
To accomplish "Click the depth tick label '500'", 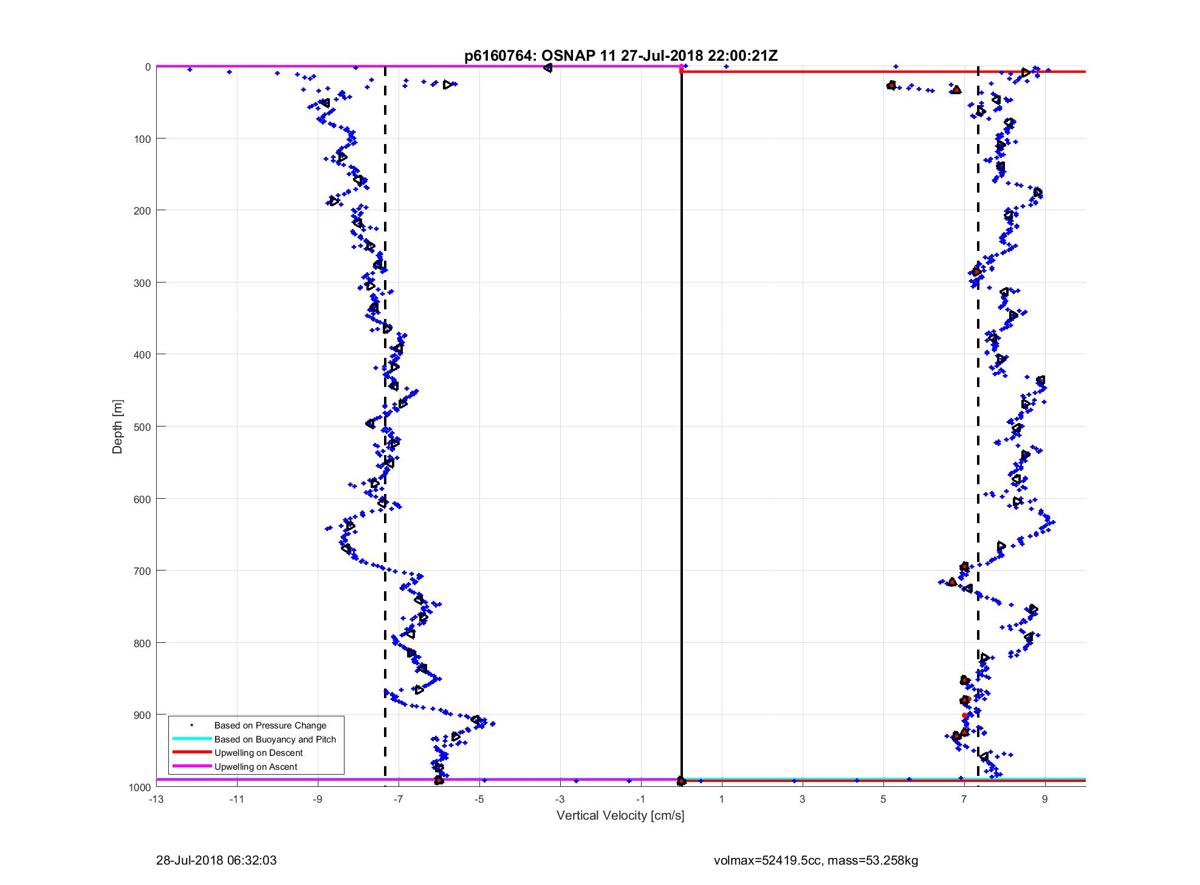I will click(x=141, y=427).
